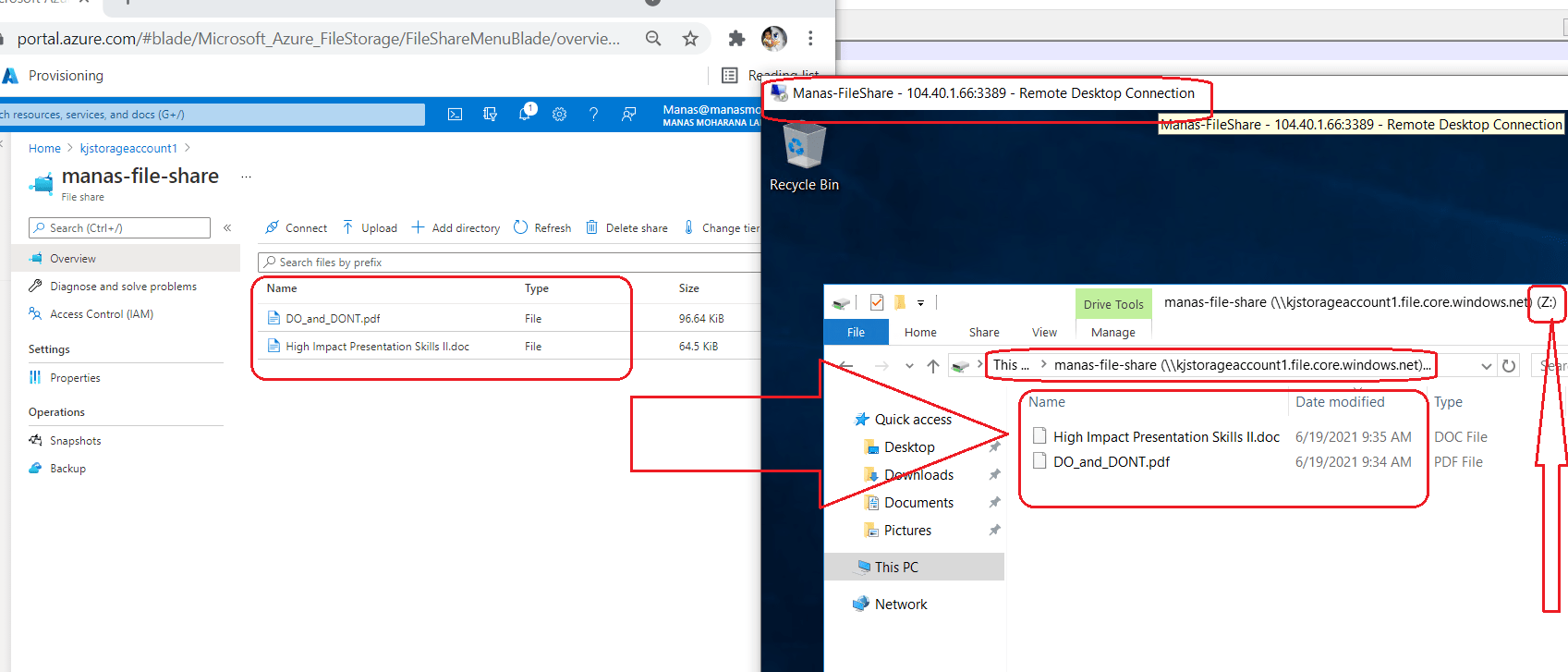Viewport: 1568px width, 672px height.
Task: Click Change tier in the toolbar
Action: 722,227
